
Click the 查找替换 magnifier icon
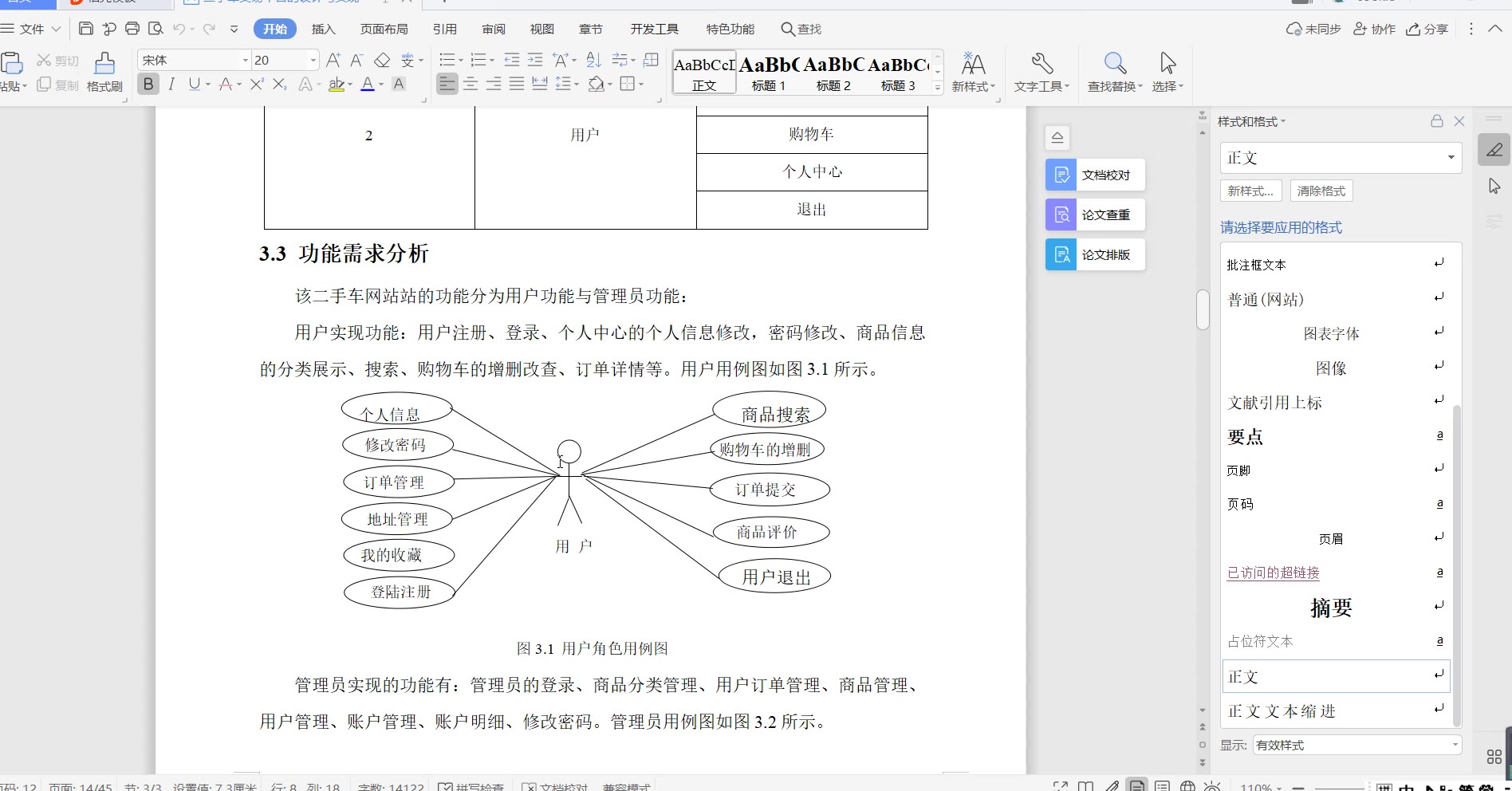pyautogui.click(x=1114, y=64)
